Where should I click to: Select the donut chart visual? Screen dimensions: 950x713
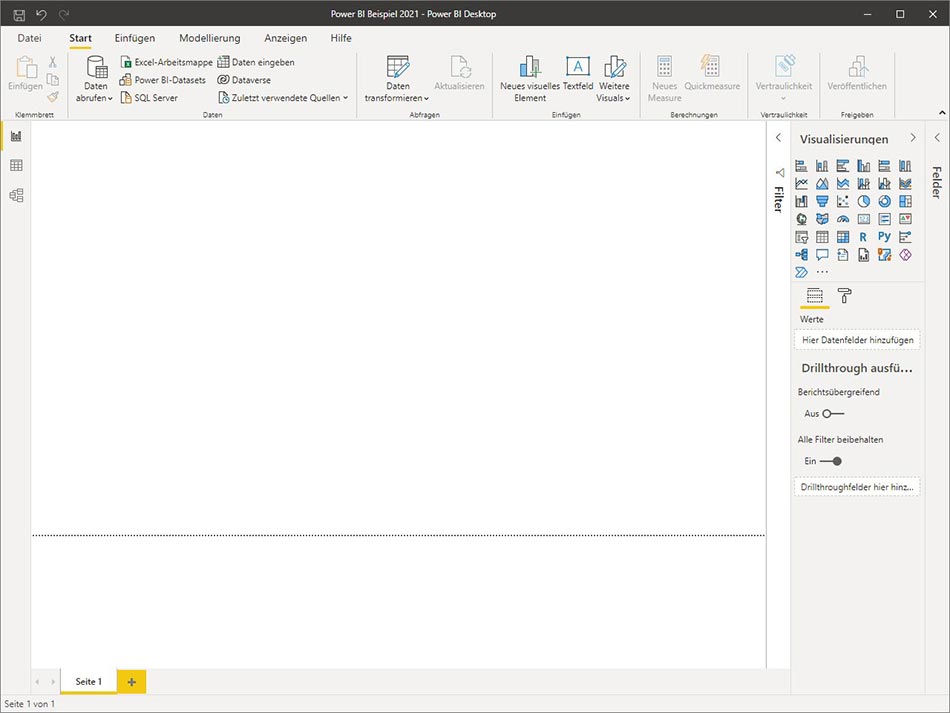click(x=885, y=201)
